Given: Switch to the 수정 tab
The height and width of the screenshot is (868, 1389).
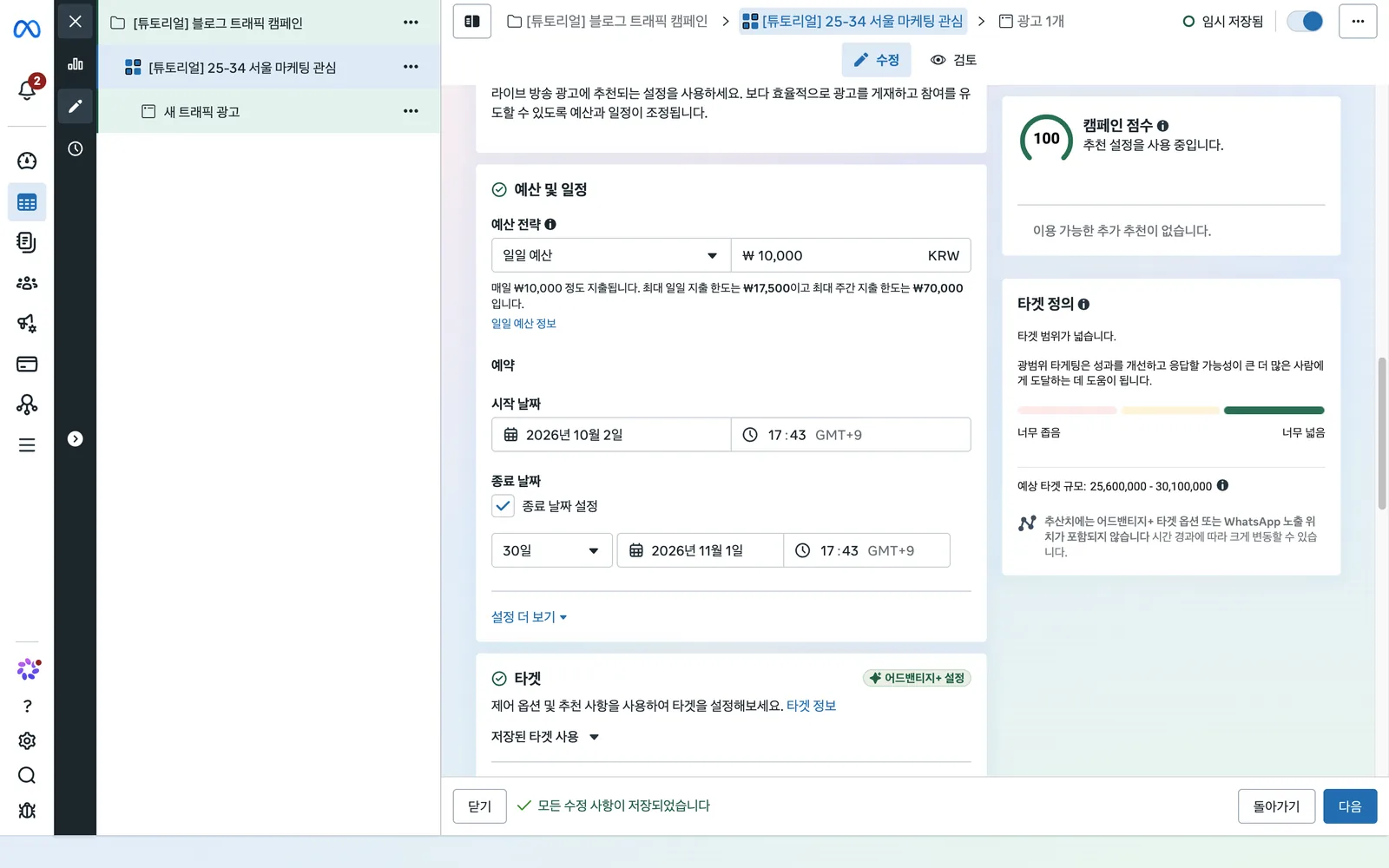Looking at the screenshot, I should [877, 60].
